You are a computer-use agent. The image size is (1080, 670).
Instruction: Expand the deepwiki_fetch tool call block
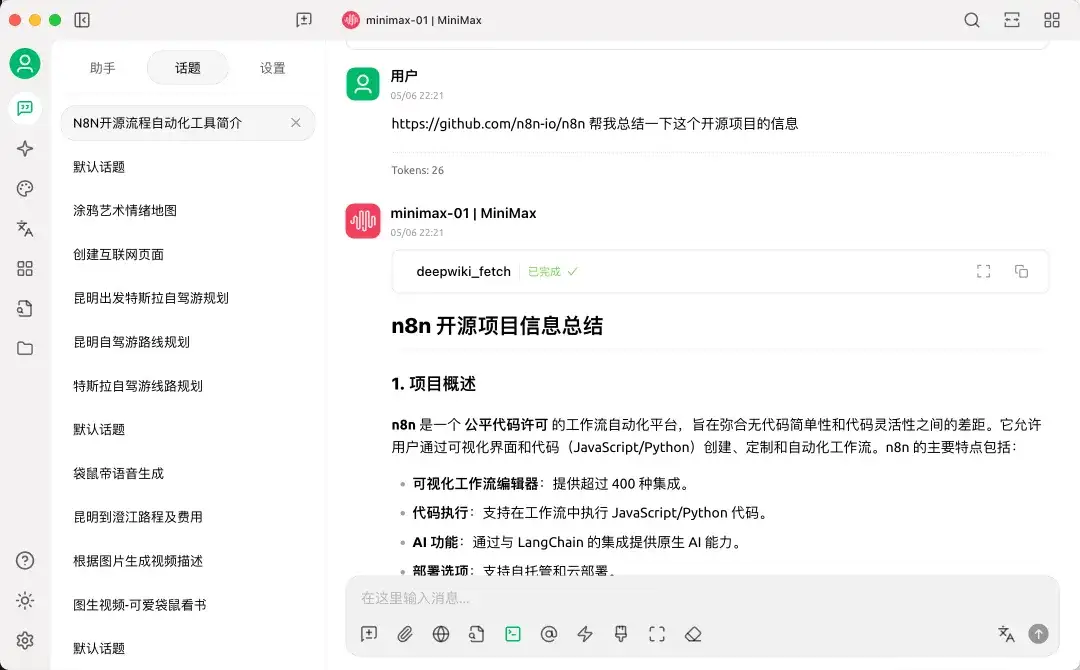pyautogui.click(x=719, y=271)
